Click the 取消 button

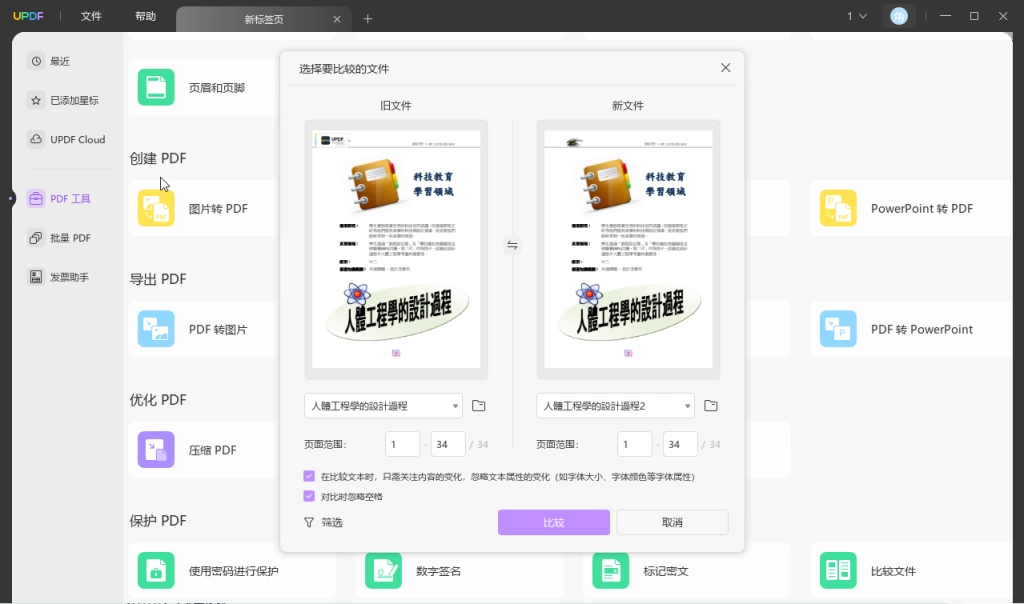(x=672, y=522)
